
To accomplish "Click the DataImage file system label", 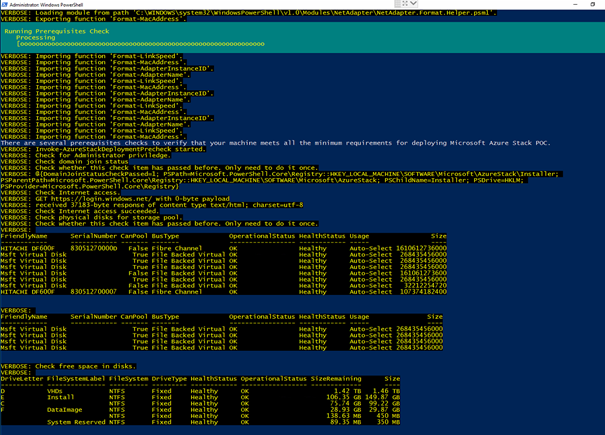I will pos(65,409).
